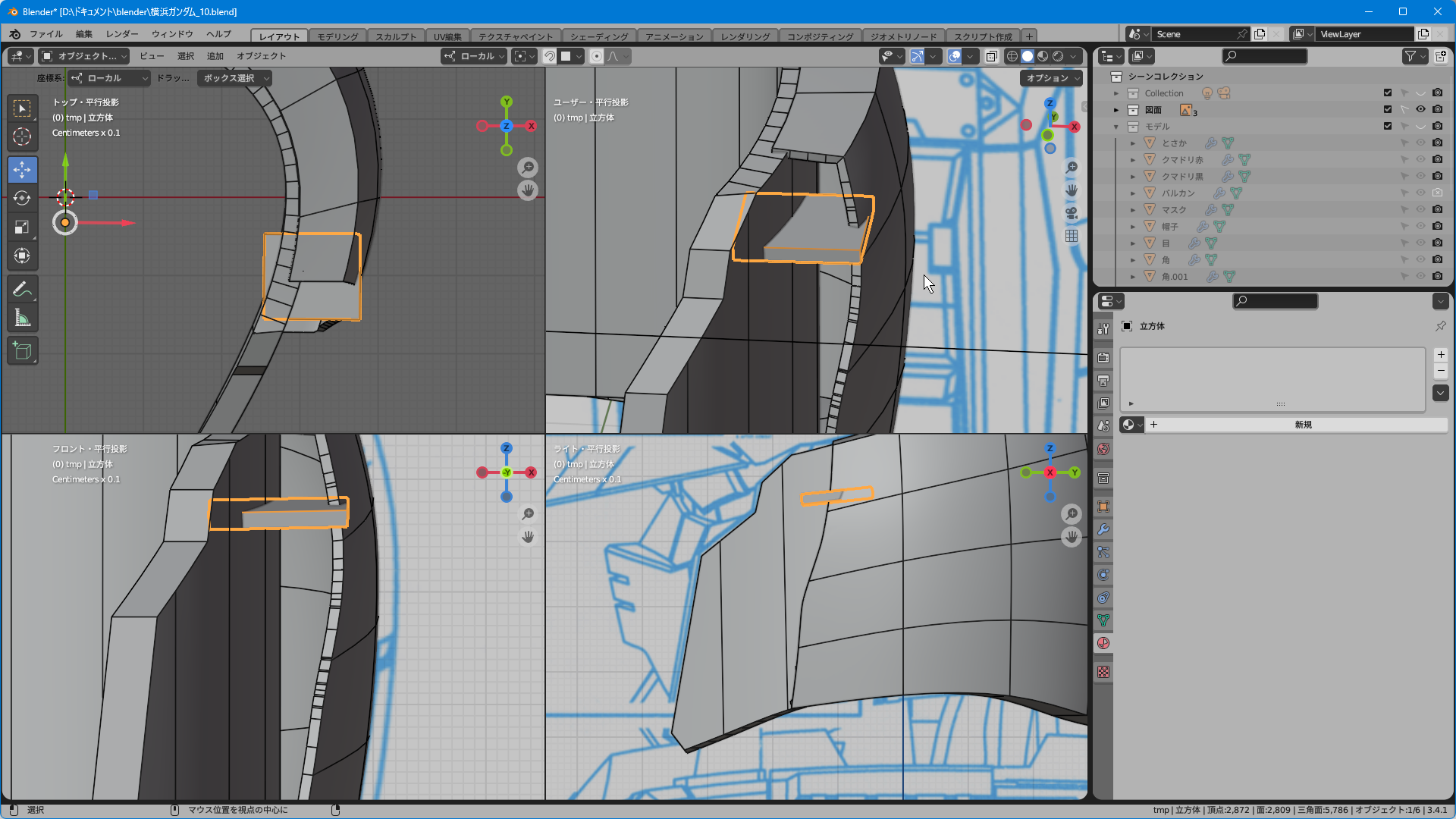Open the オプション dropdown in viewport

coord(1052,78)
